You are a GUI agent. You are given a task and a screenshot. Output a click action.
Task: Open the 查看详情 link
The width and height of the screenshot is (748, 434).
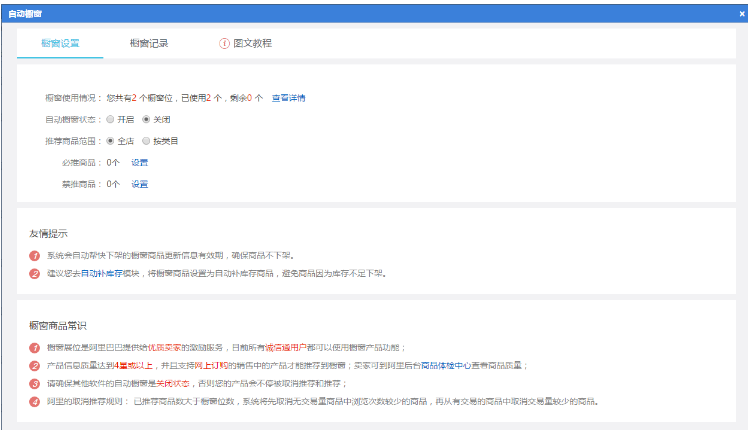288,98
